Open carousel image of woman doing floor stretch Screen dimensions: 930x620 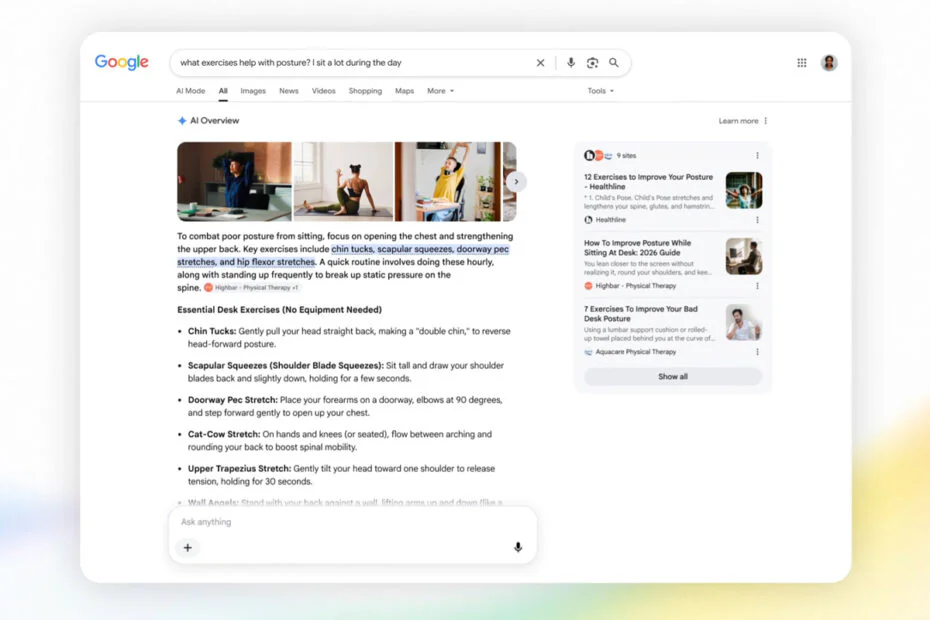[343, 182]
